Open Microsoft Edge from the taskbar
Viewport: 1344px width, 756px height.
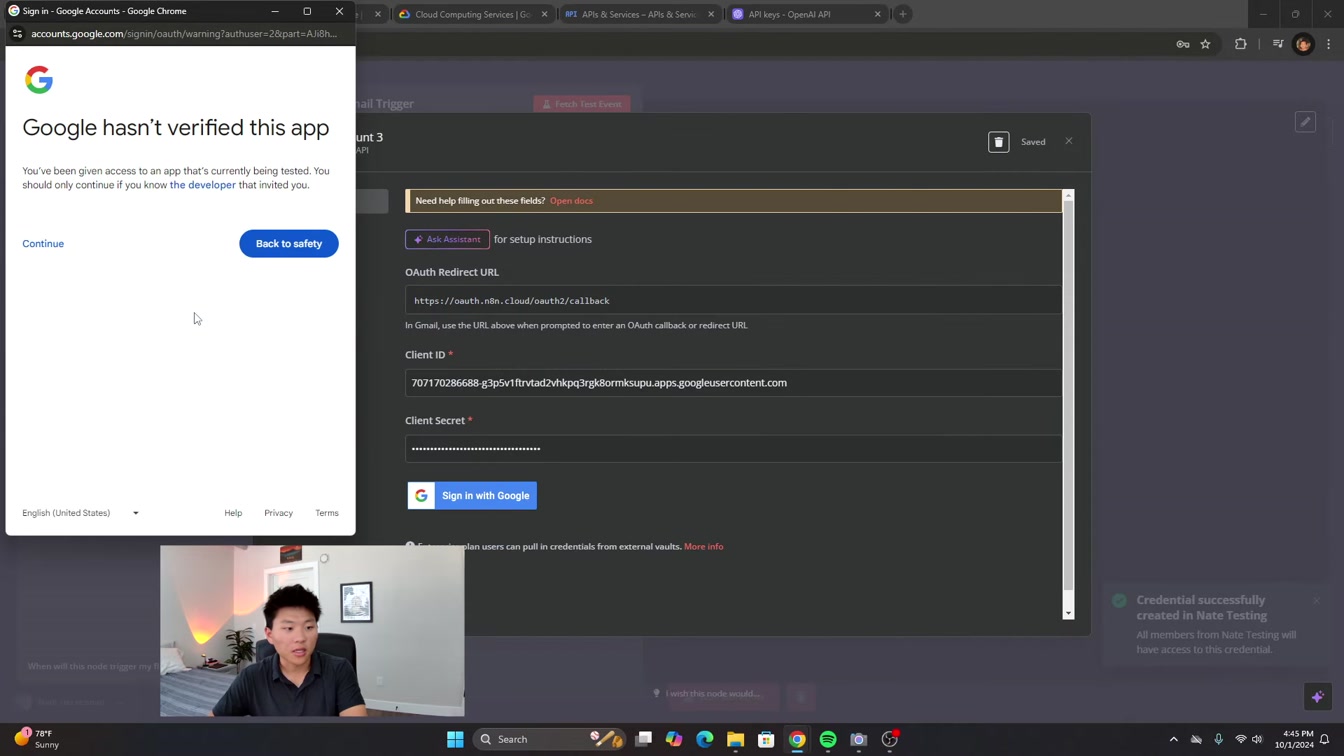pos(705,740)
